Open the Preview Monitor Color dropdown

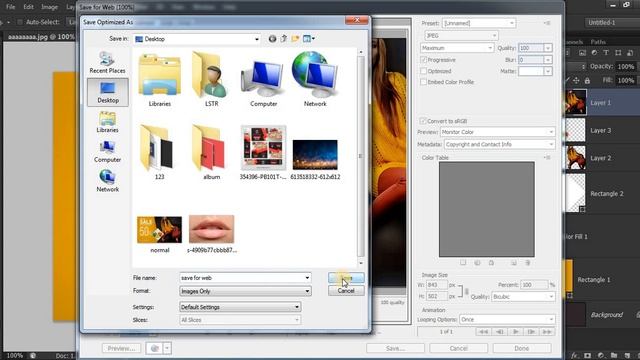[498, 132]
